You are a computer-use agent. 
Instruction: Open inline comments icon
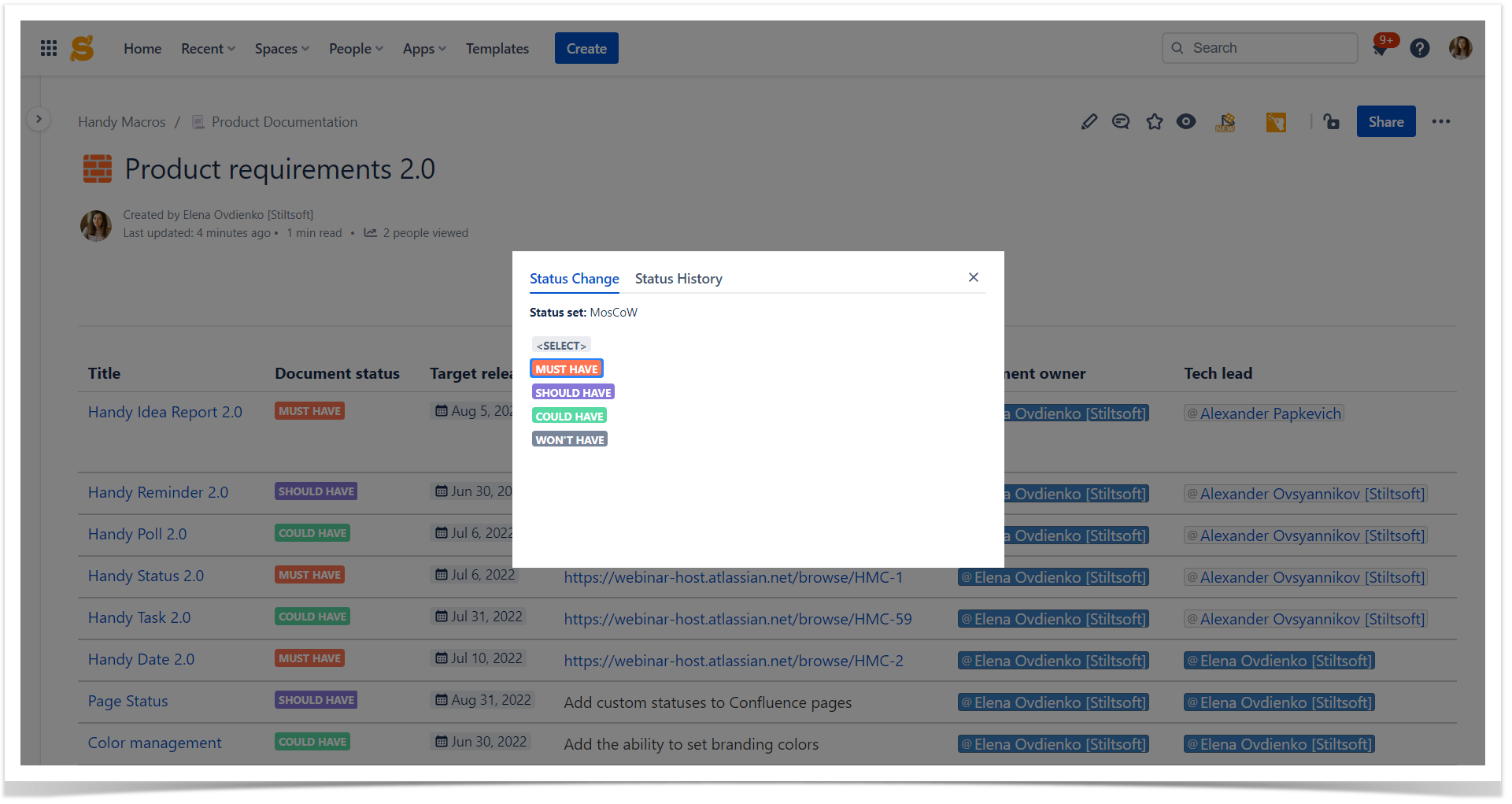[1121, 121]
